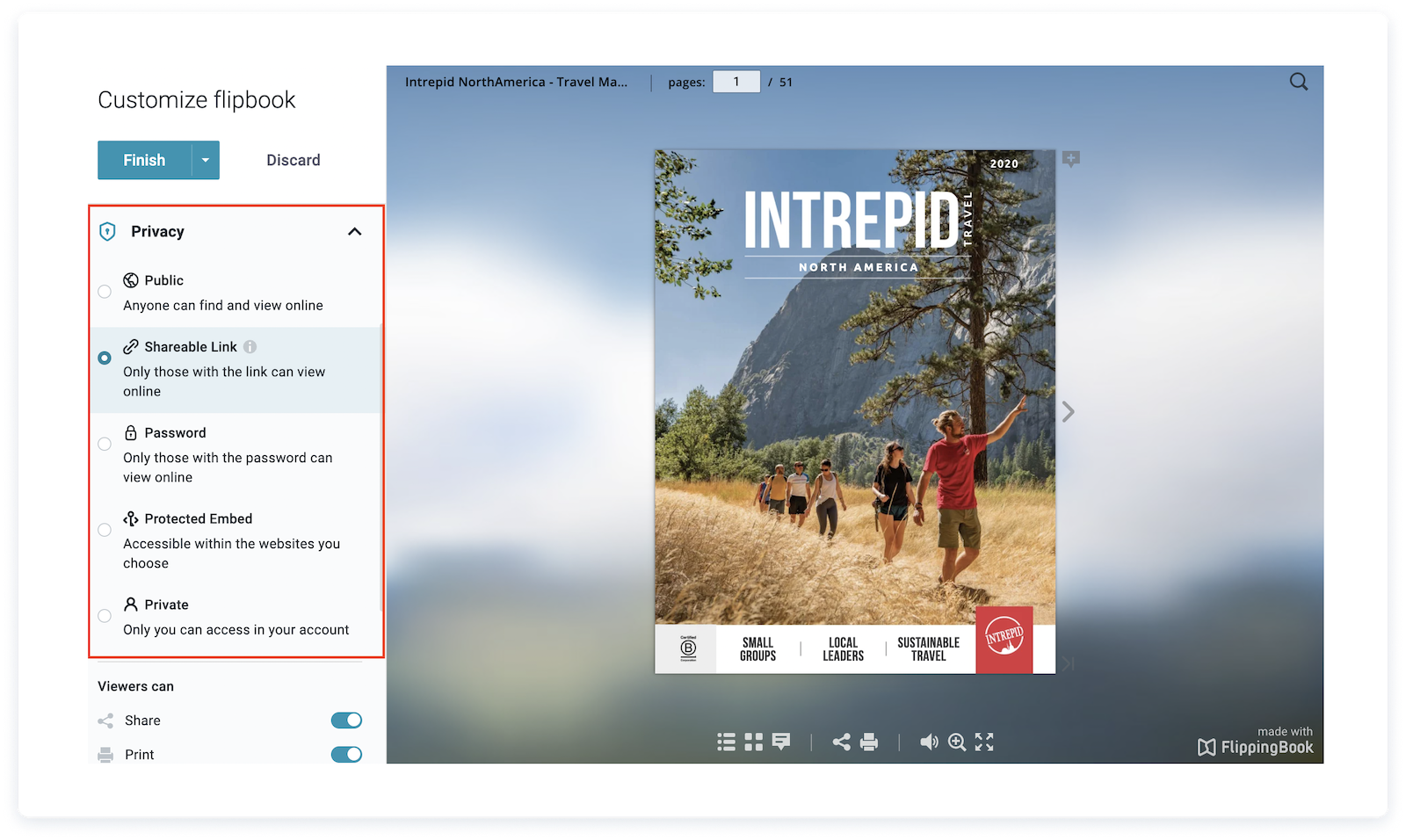
Task: Open the notes panel in flipbook toolbar
Action: click(x=781, y=742)
